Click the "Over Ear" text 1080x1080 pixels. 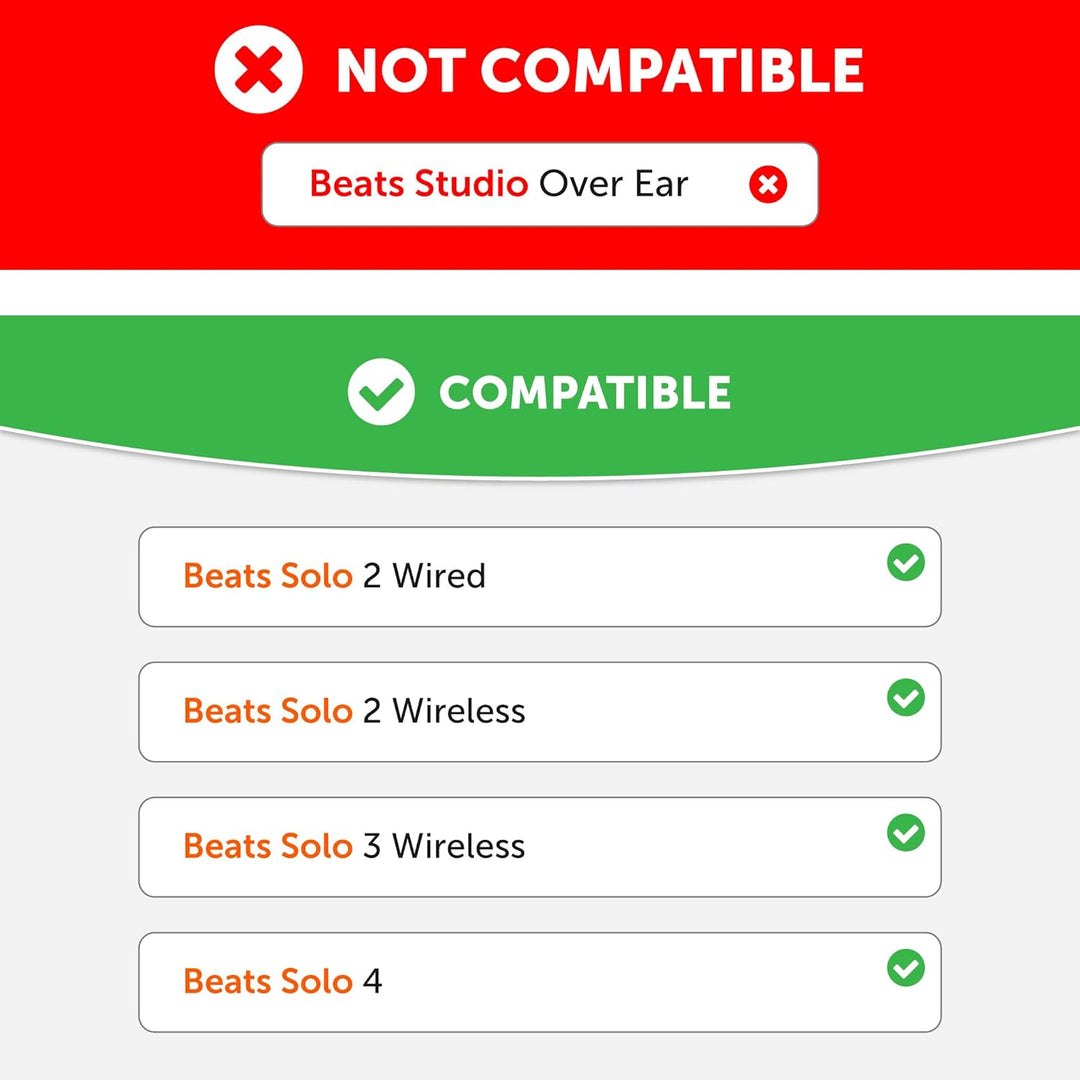click(x=614, y=184)
